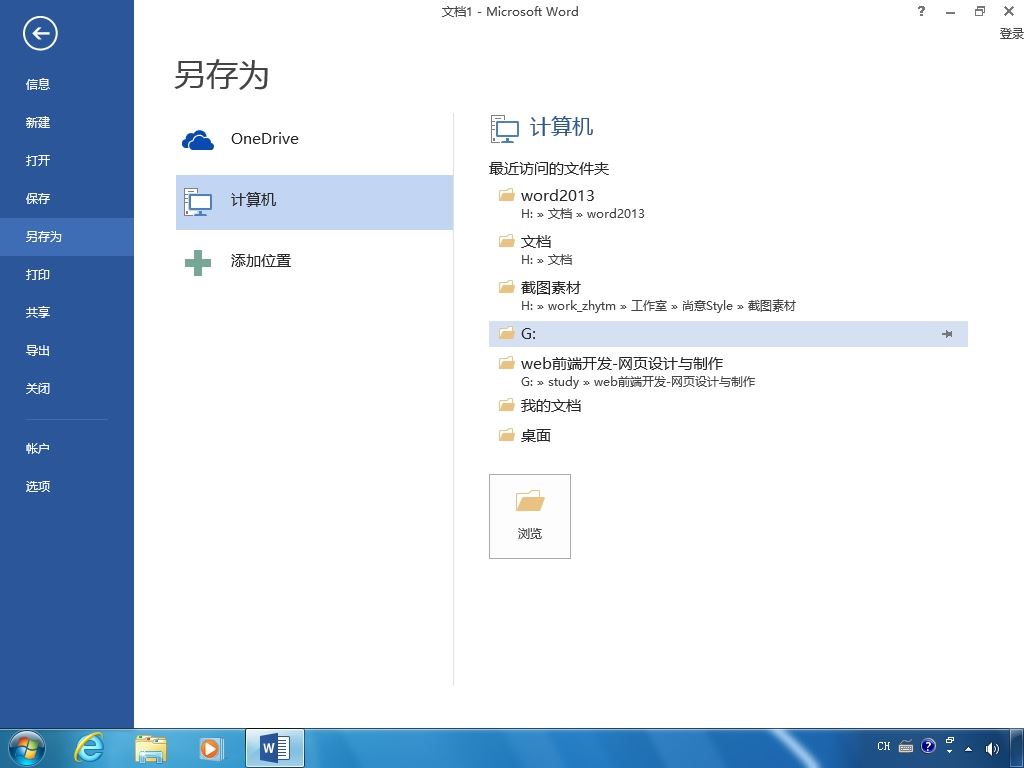Show hidden tray icons arrow
Image resolution: width=1024 pixels, height=768 pixels.
coord(968,748)
